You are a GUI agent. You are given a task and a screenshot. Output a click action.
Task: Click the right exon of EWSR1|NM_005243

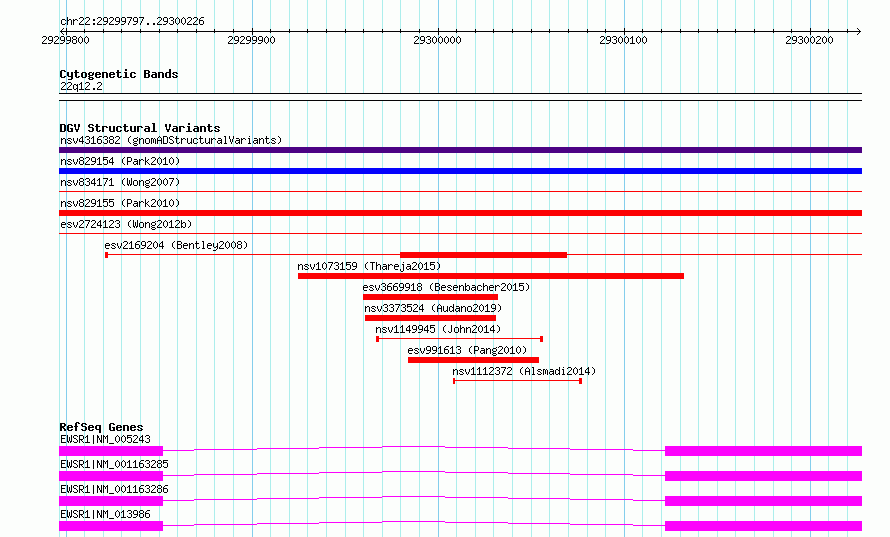pyautogui.click(x=763, y=451)
